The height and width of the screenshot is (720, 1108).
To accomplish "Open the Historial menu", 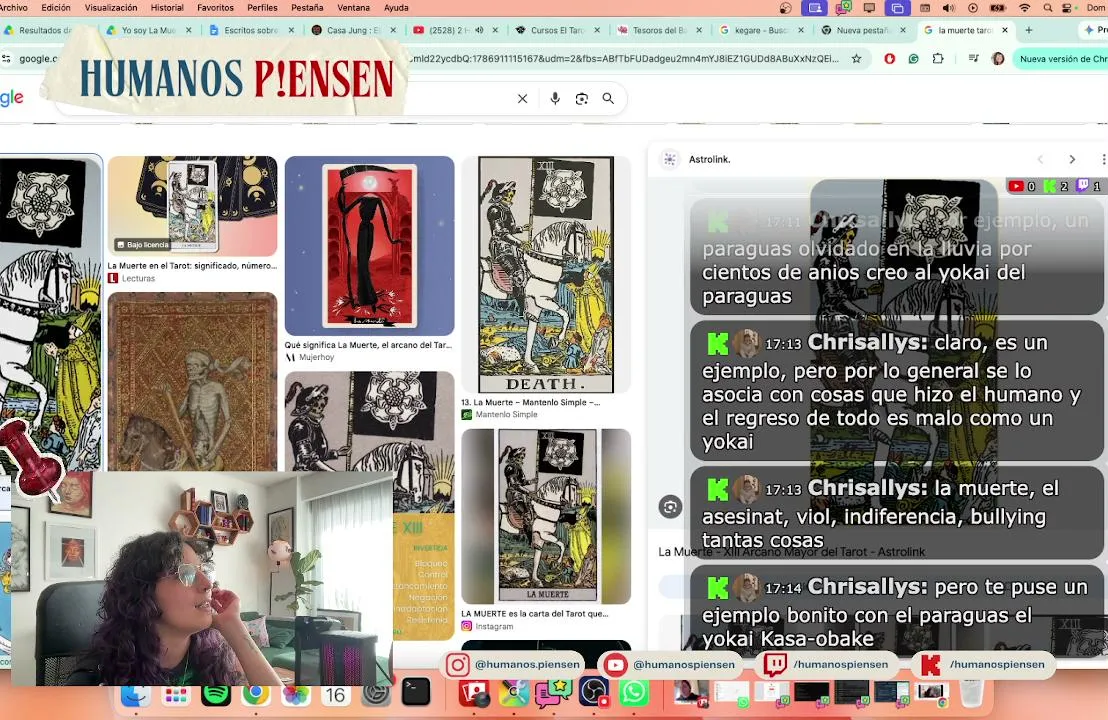I will pos(167,8).
